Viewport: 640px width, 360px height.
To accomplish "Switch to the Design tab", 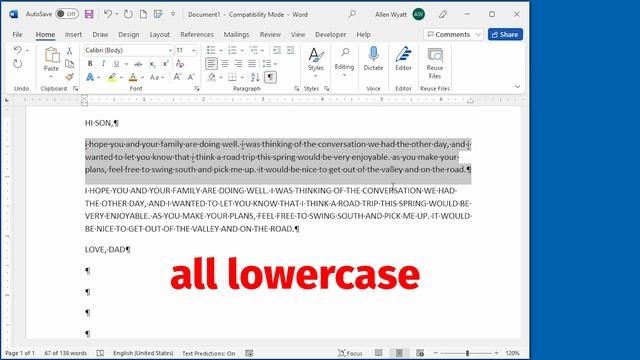I will click(129, 35).
